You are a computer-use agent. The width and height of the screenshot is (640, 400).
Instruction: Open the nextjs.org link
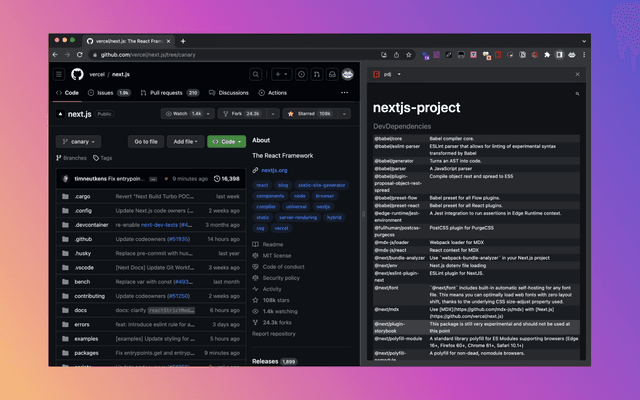pos(274,170)
